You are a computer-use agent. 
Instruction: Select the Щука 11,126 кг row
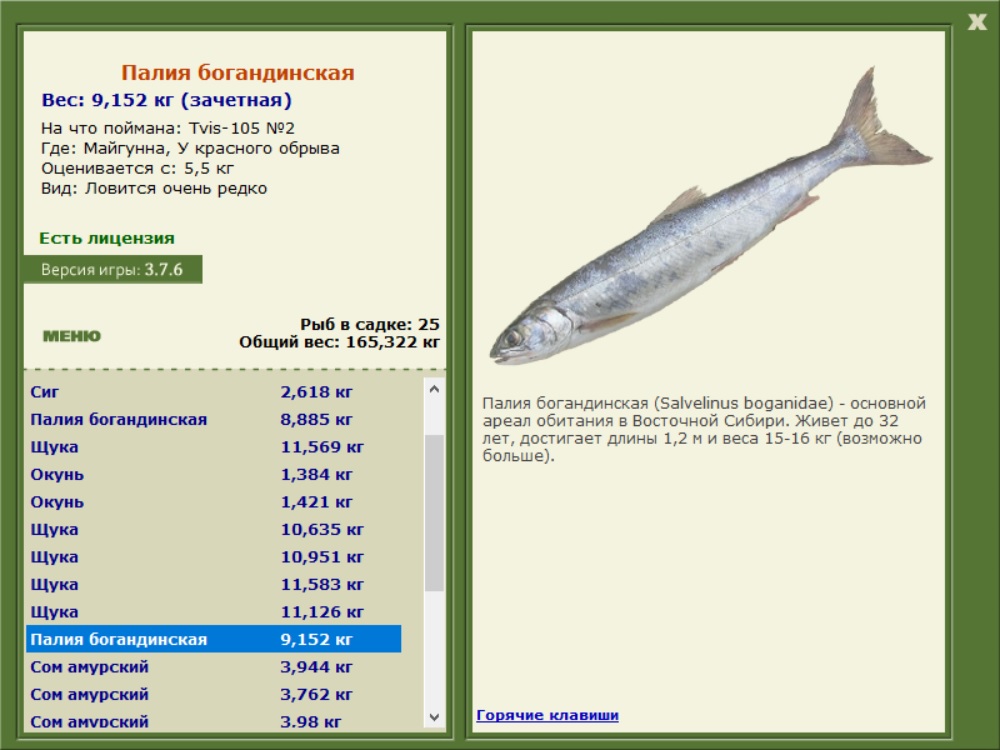tap(214, 611)
